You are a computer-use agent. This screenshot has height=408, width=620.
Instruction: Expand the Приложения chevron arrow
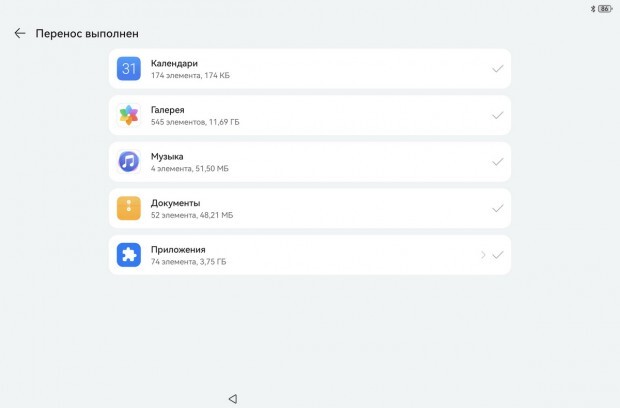tap(483, 255)
